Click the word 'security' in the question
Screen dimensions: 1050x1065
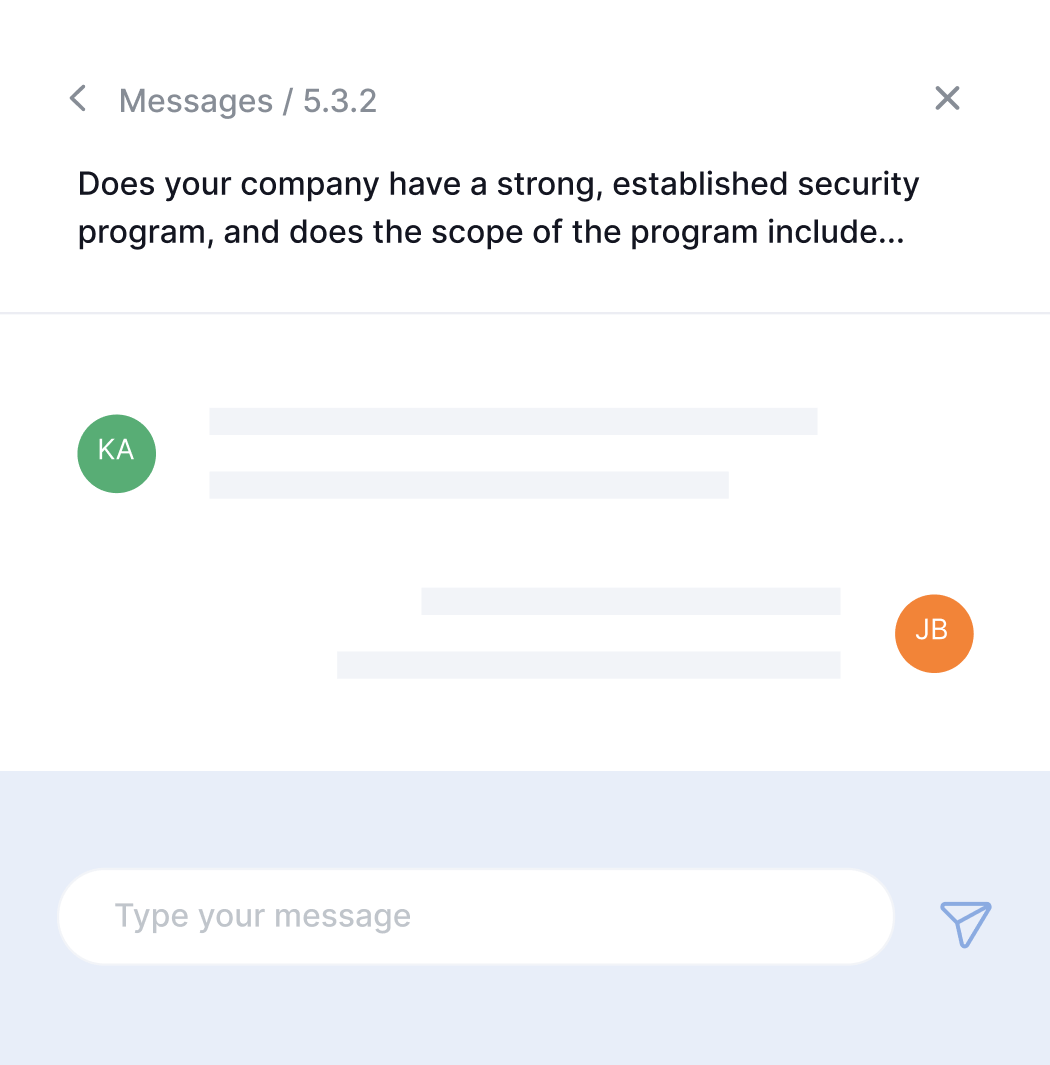pos(858,185)
